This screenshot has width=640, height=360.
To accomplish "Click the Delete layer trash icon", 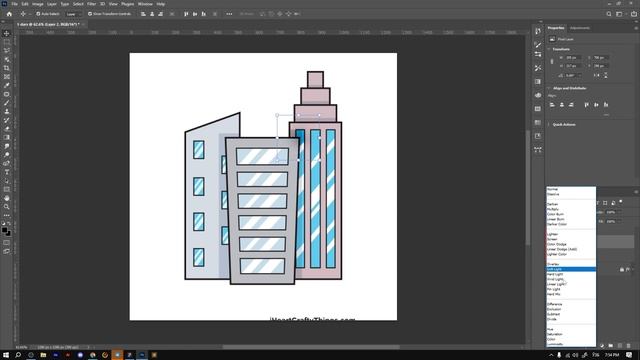I will click(629, 346).
